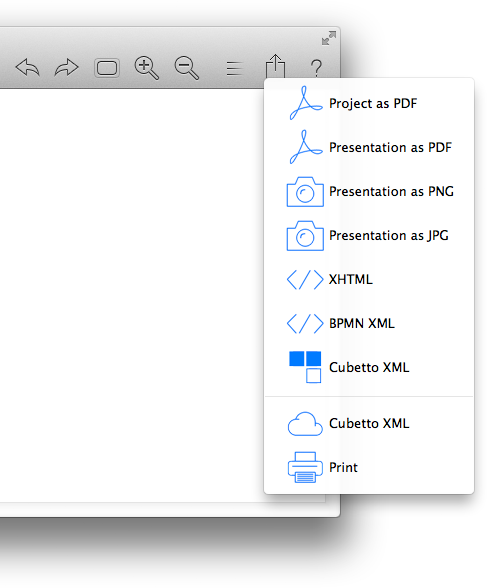
Task: Select Presentation as PDF
Action: (369, 147)
